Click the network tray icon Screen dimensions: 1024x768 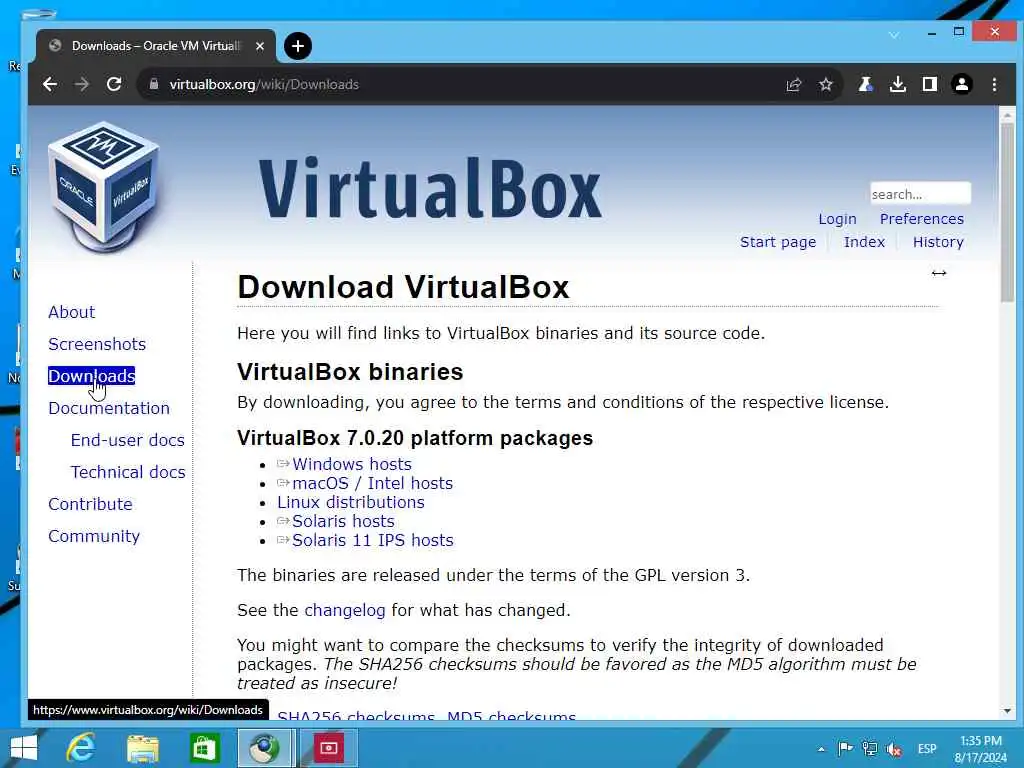pyautogui.click(x=869, y=749)
